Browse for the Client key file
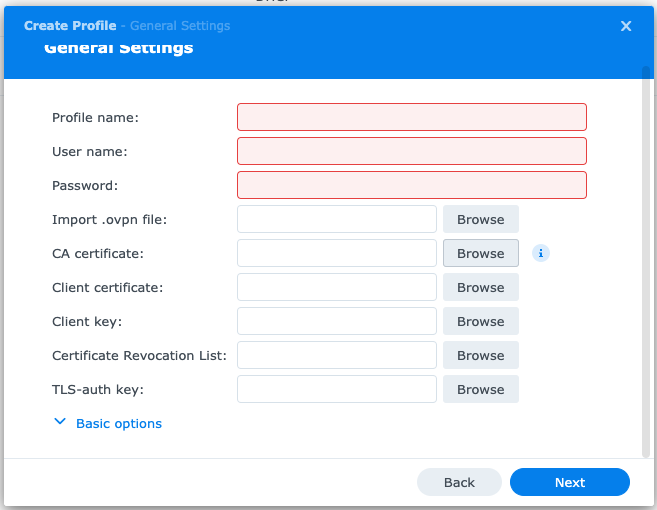 coord(480,321)
